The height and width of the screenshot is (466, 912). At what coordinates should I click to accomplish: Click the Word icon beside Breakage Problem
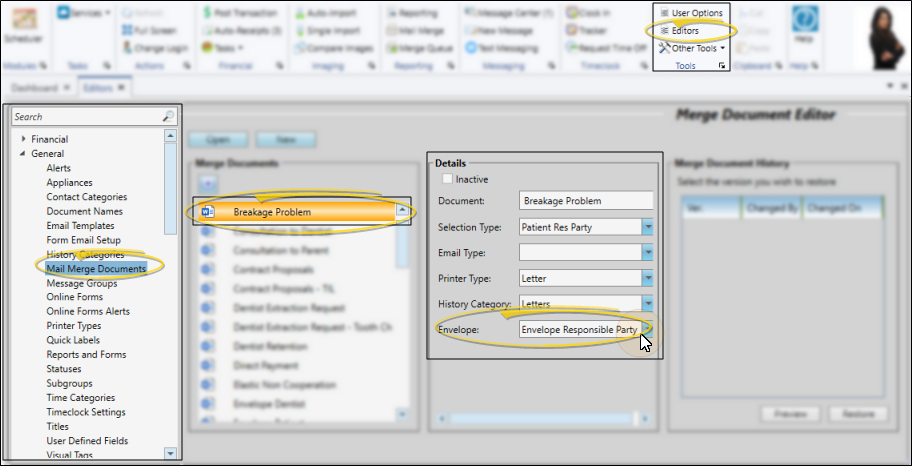pos(208,212)
